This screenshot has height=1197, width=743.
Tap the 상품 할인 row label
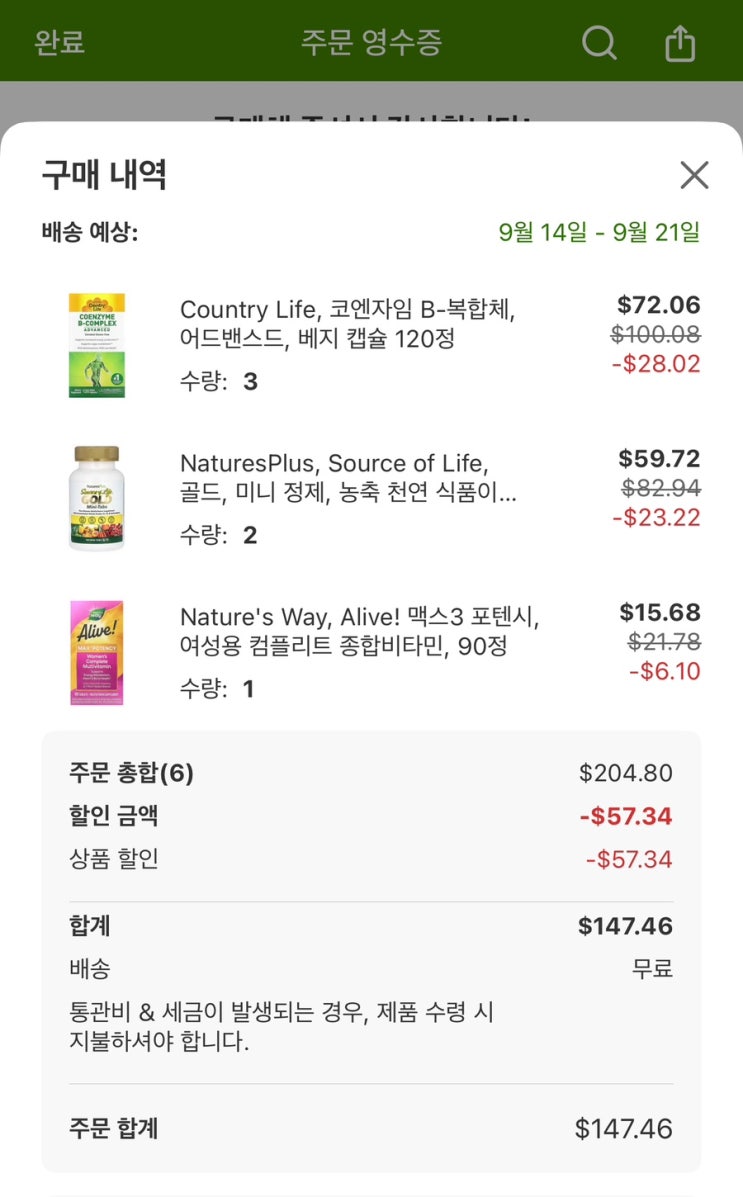tap(114, 859)
